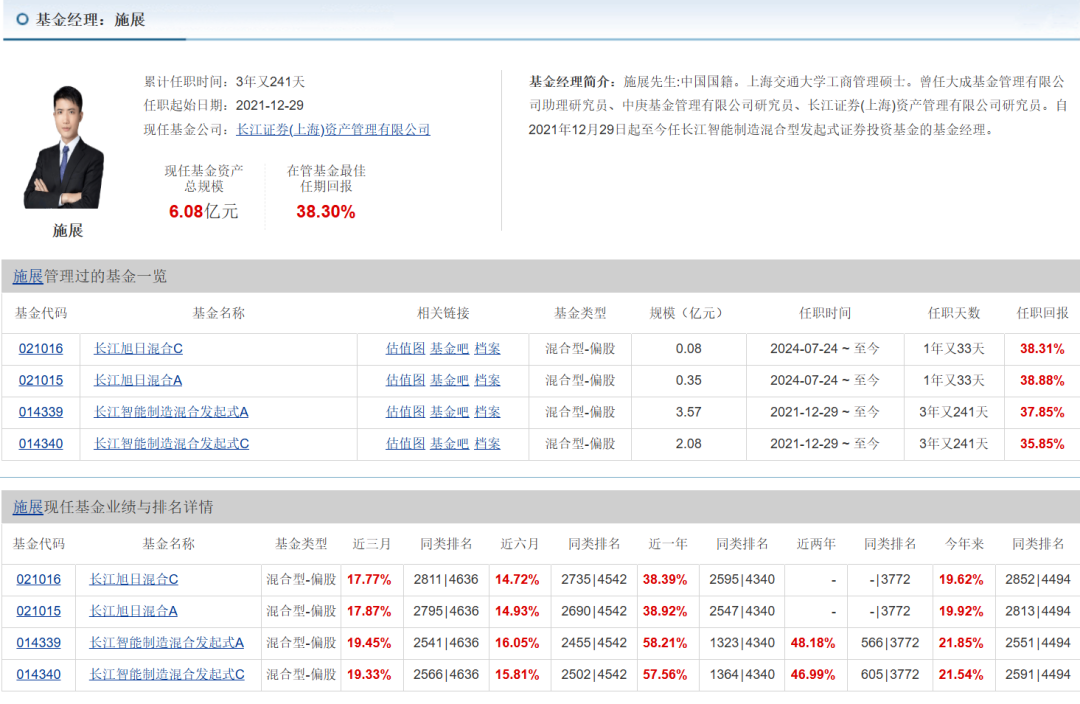Open 基金吧 link for 长江智能制造混合发起式C
The width and height of the screenshot is (1080, 704).
pyautogui.click(x=449, y=444)
